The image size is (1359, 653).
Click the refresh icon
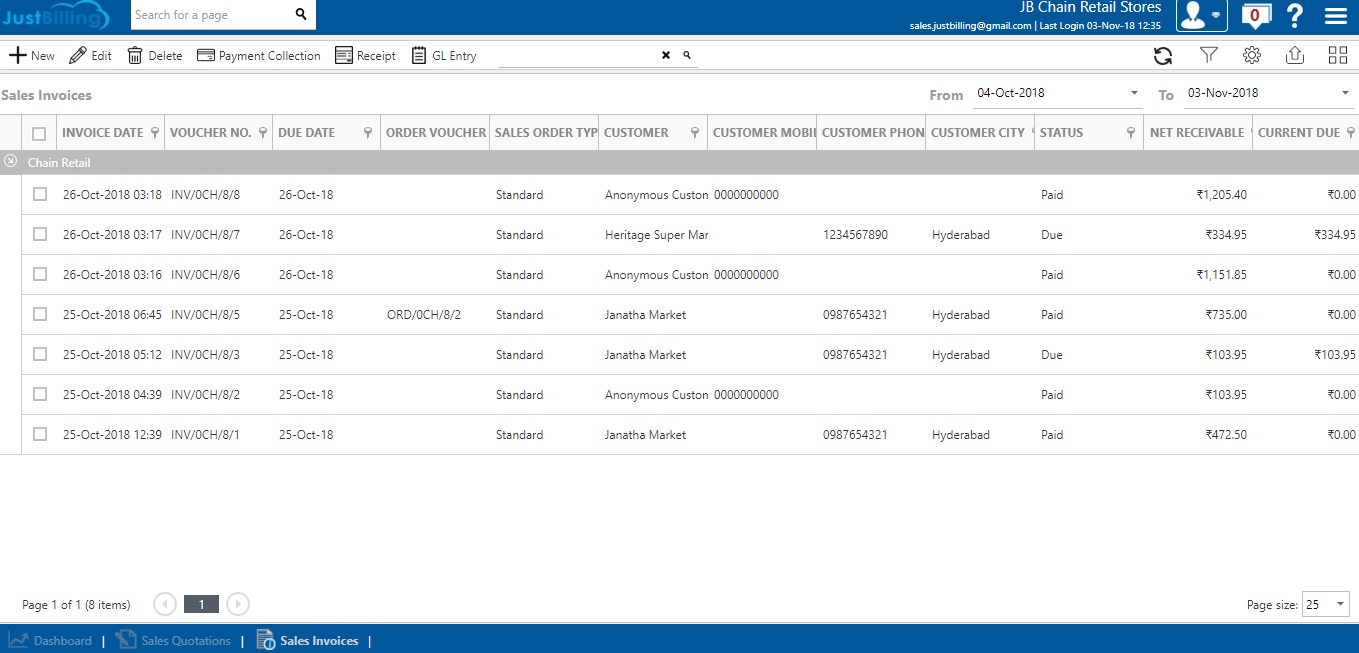1163,56
